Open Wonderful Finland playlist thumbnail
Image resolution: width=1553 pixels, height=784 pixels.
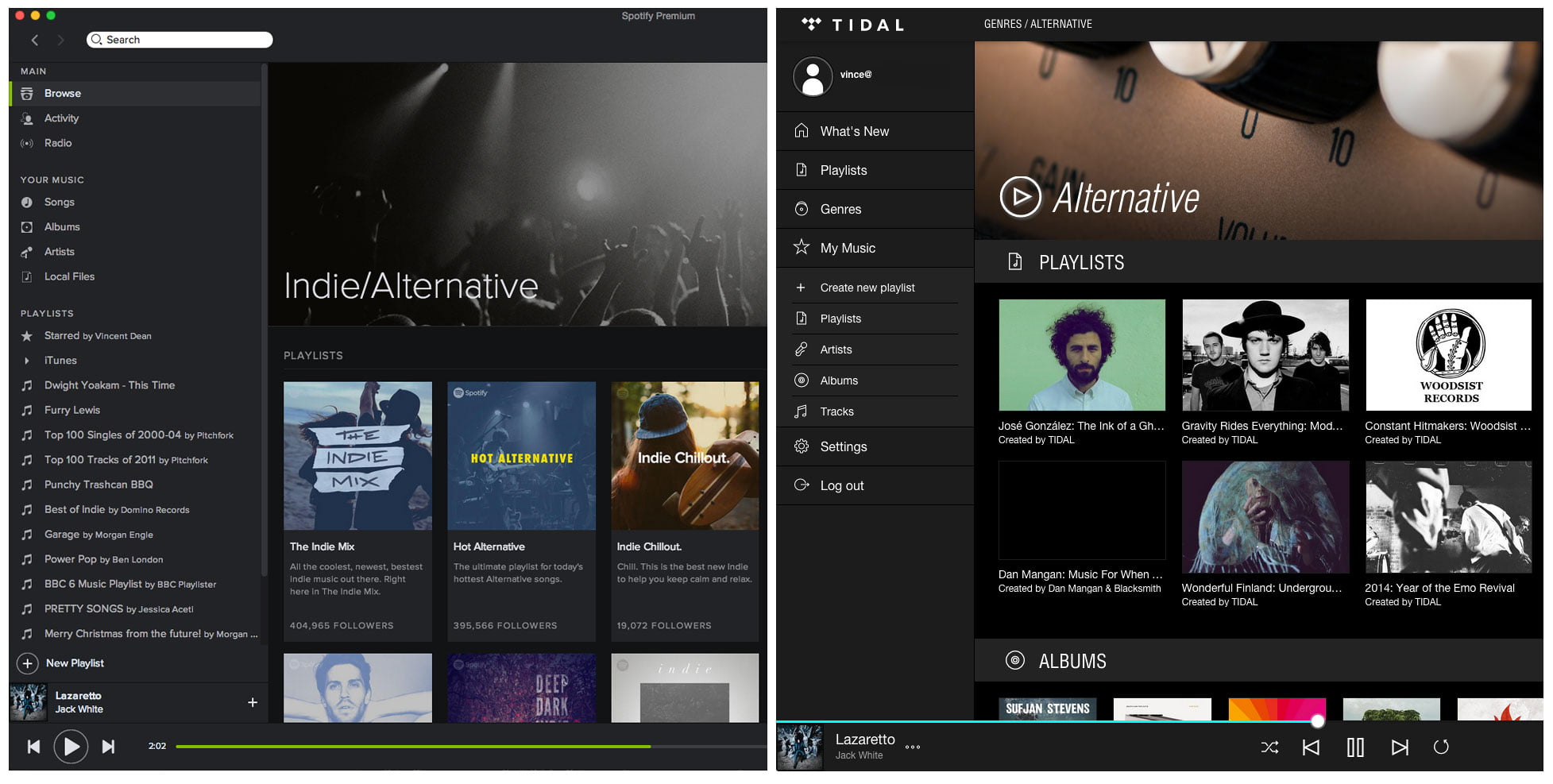click(1265, 517)
